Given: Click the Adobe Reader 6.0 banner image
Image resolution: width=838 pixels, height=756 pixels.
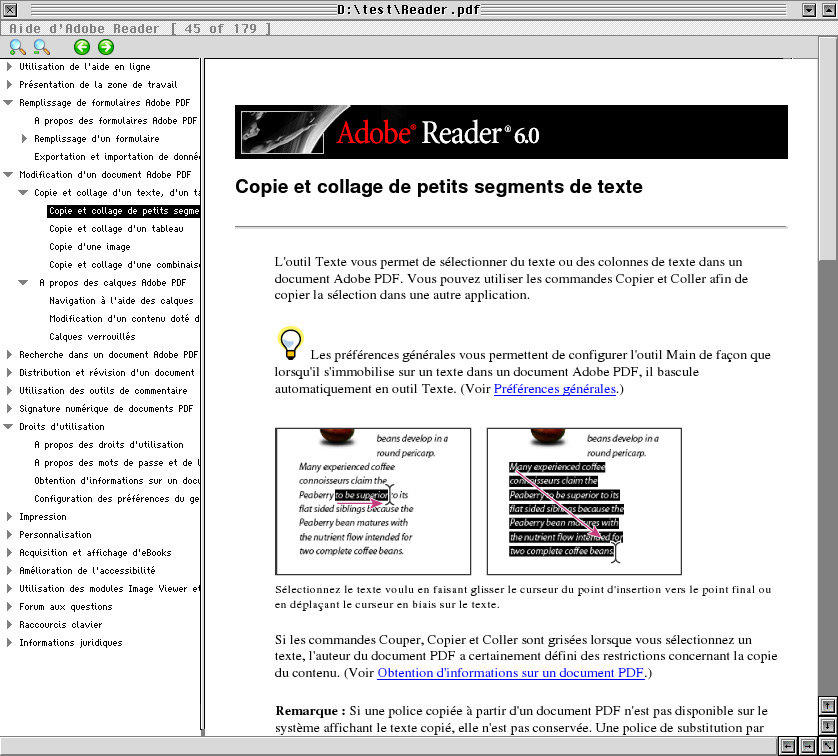Looking at the screenshot, I should coord(511,132).
